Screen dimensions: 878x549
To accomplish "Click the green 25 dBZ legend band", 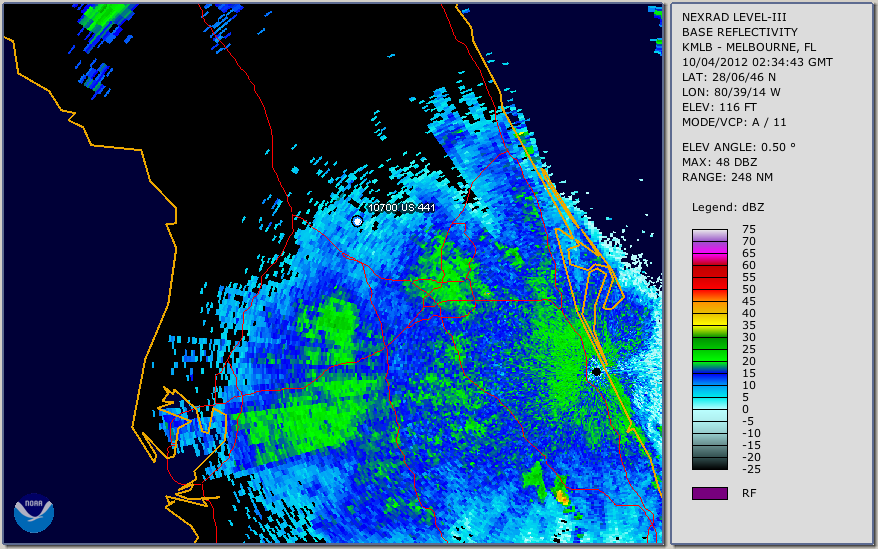I will click(709, 355).
